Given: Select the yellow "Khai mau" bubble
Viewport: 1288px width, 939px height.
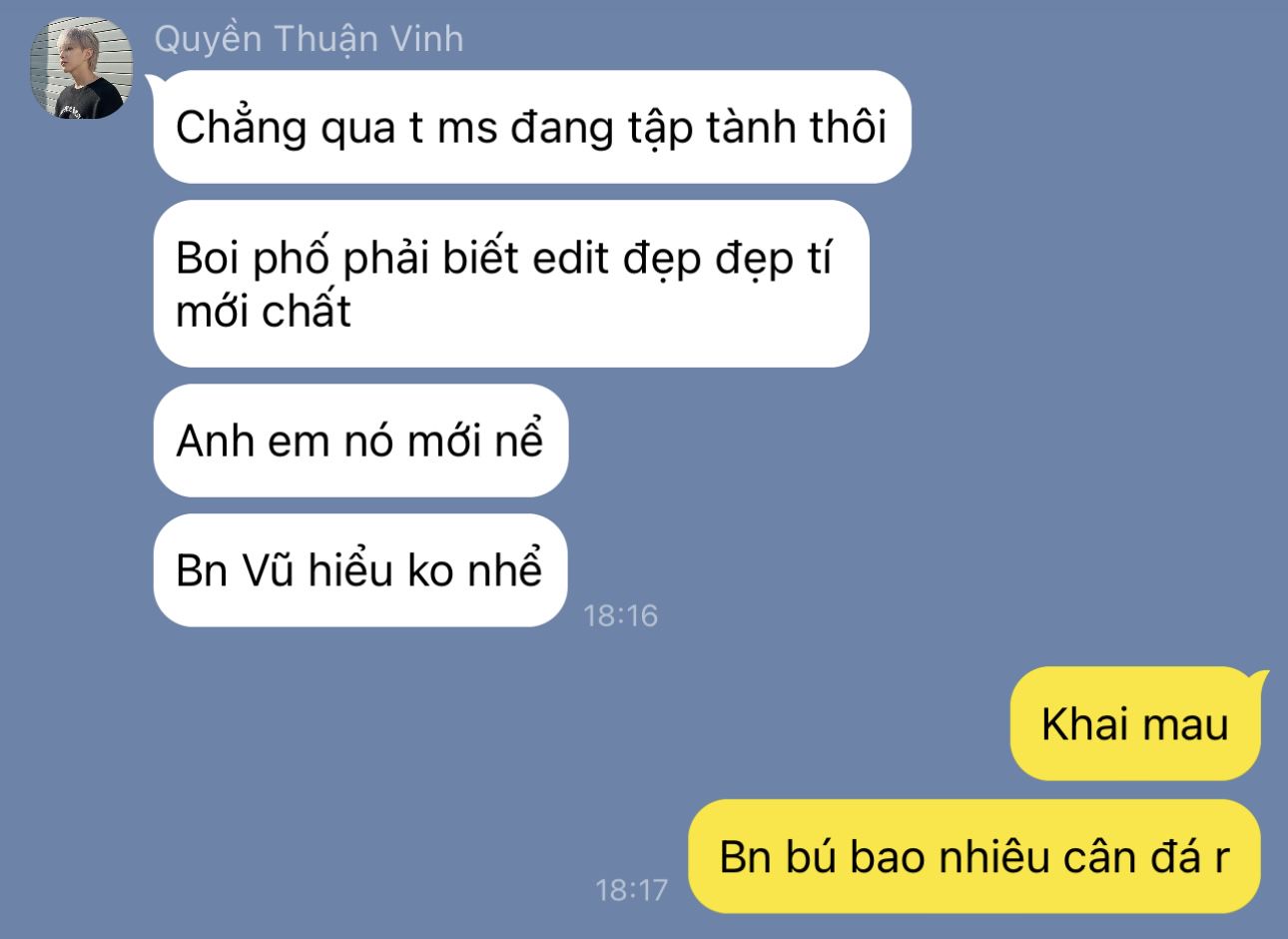Looking at the screenshot, I should coord(1135,724).
